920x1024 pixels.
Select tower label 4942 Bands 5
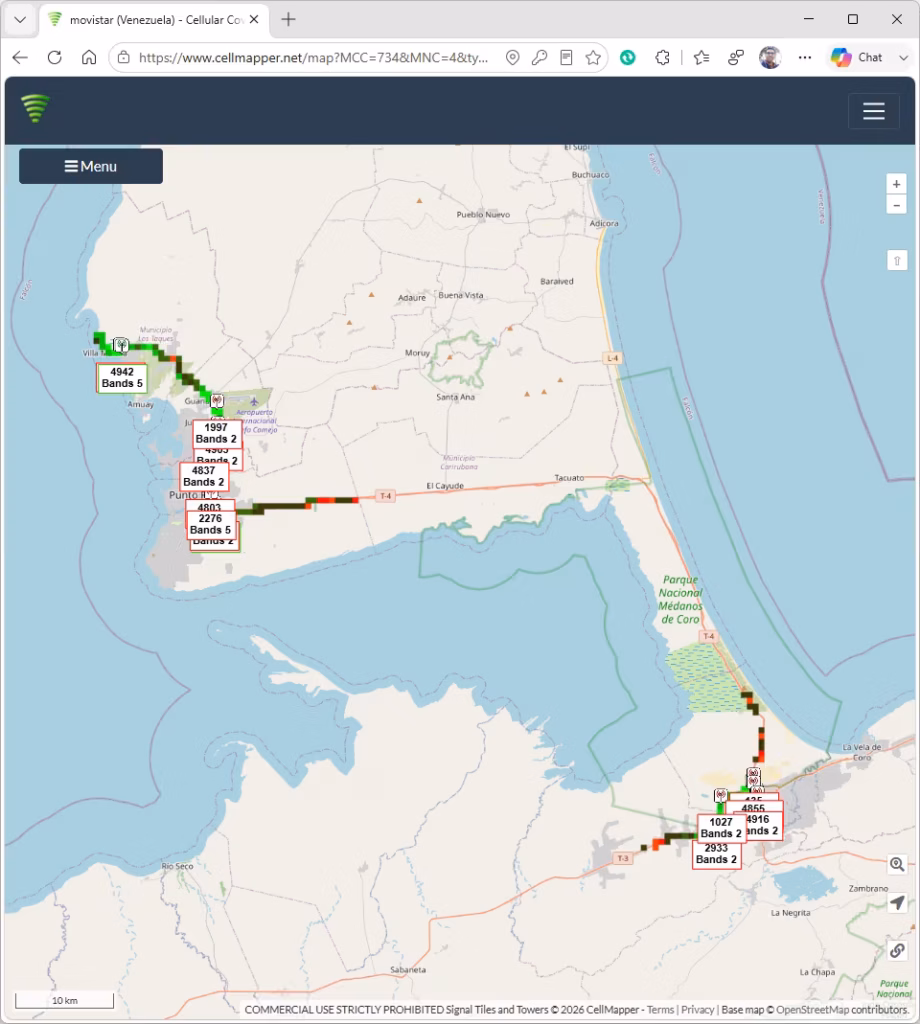[x=122, y=377]
